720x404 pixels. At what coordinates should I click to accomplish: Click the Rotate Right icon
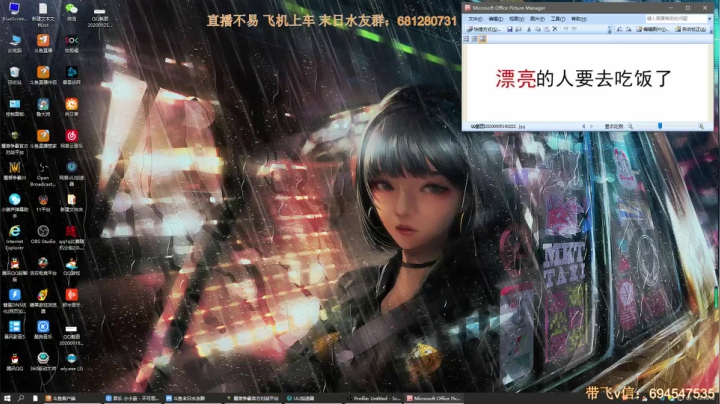pos(628,29)
